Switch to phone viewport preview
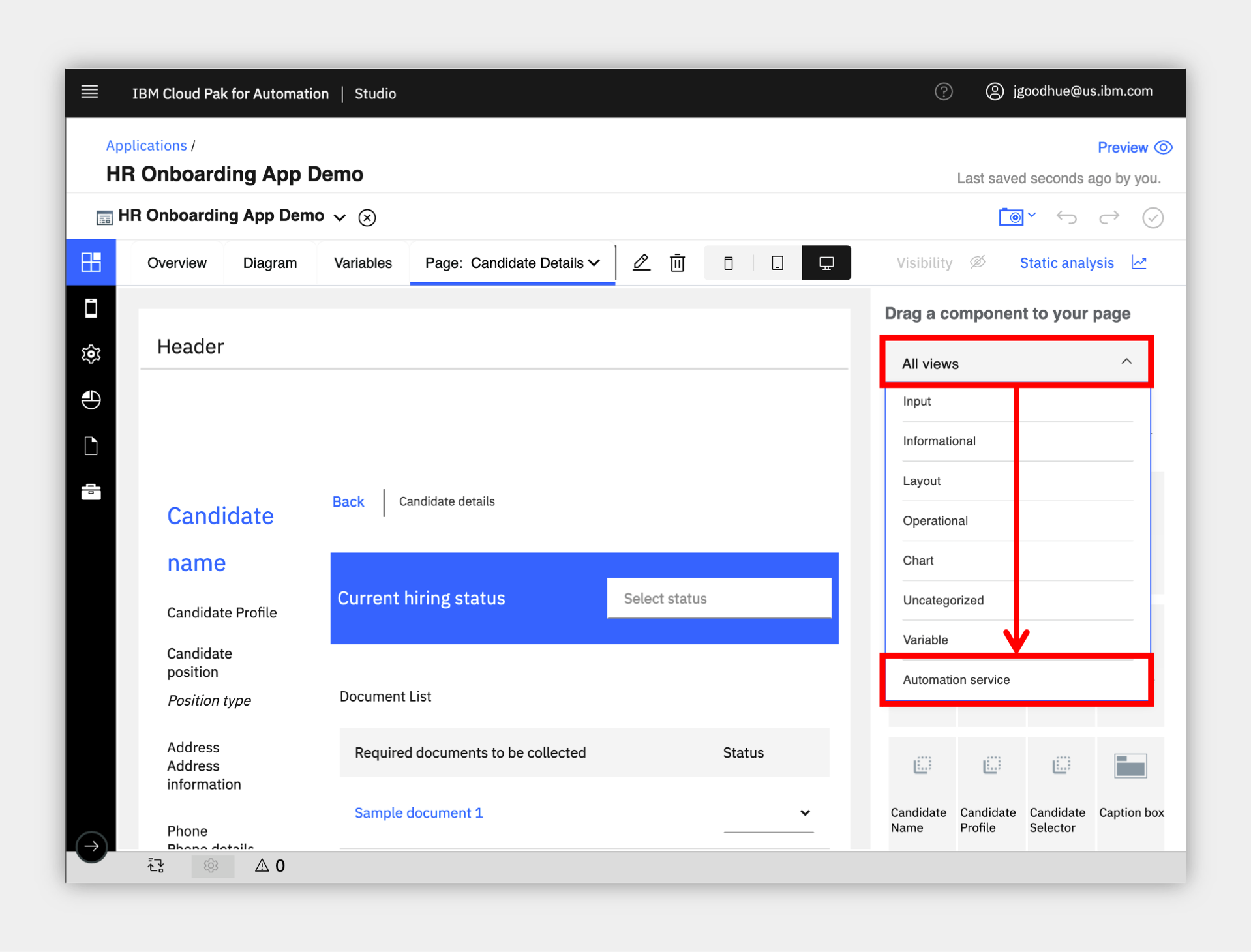This screenshot has width=1251, height=952. click(x=729, y=263)
